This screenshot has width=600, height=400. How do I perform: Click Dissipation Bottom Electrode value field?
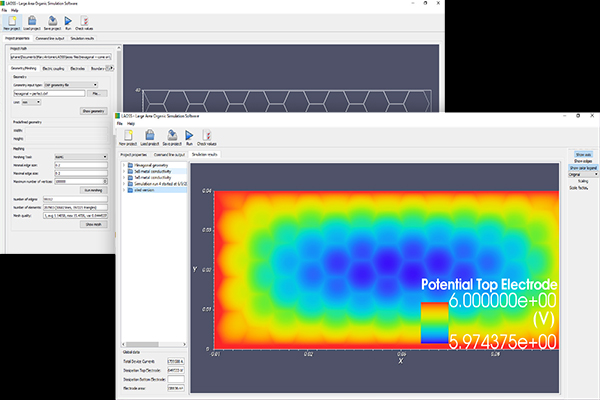(x=176, y=379)
